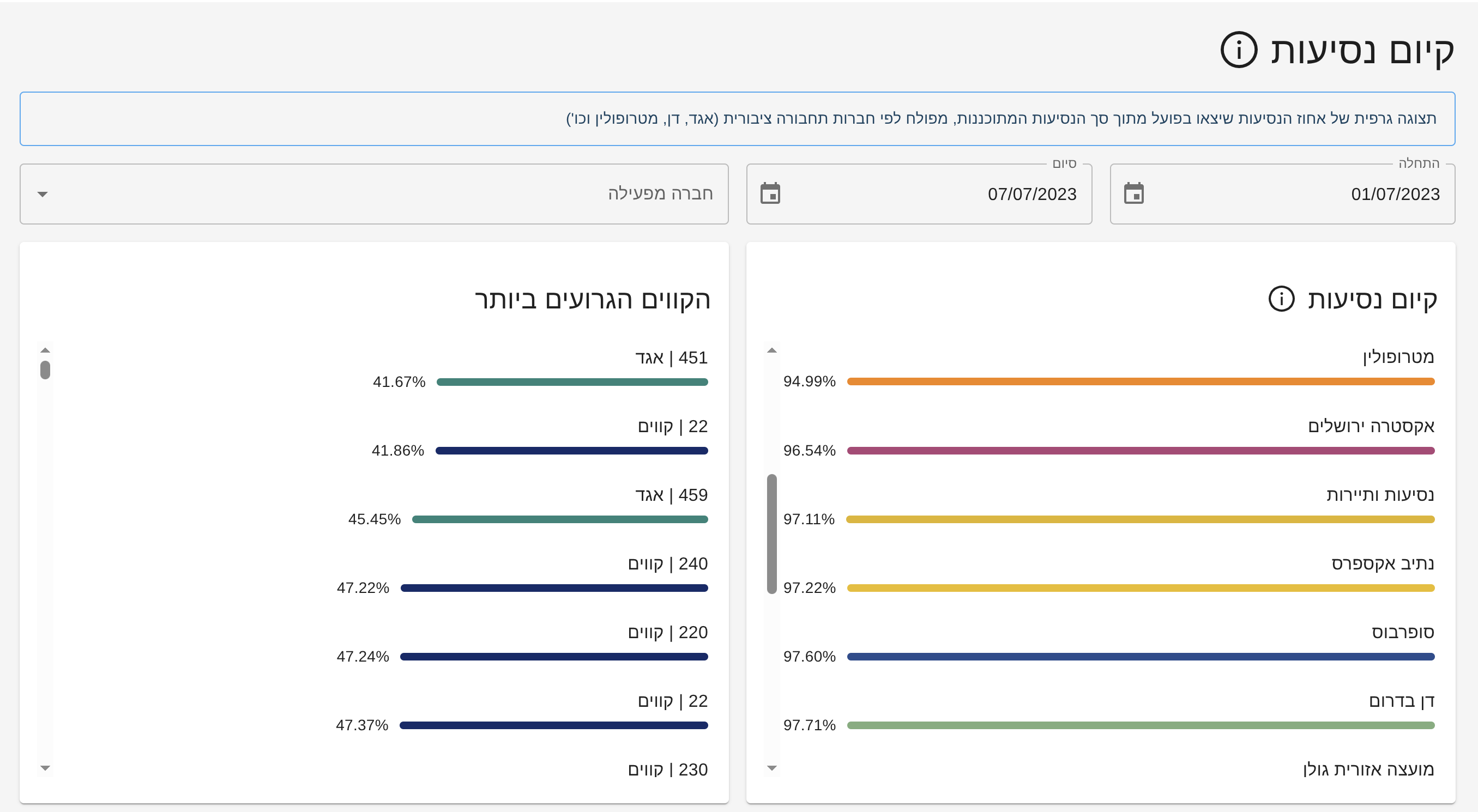The image size is (1478, 812).
Task: Open the calendar picker for the end date
Action: 770,193
